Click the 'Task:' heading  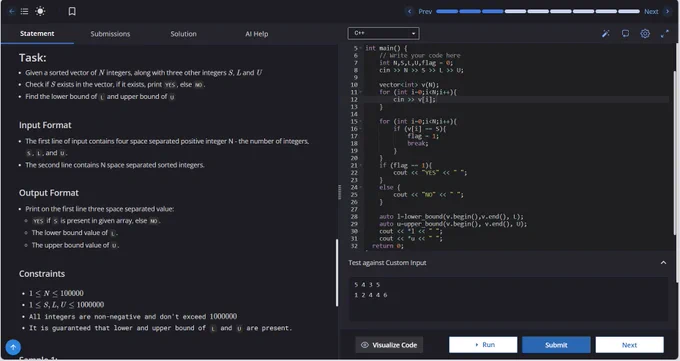[x=33, y=58]
